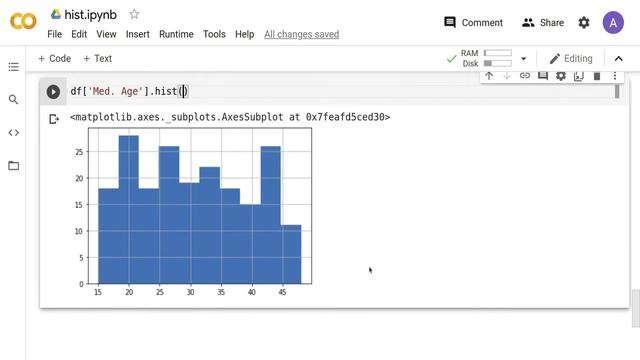Open notebook settings gear
Screen dimensions: 640x360
(x=584, y=22)
